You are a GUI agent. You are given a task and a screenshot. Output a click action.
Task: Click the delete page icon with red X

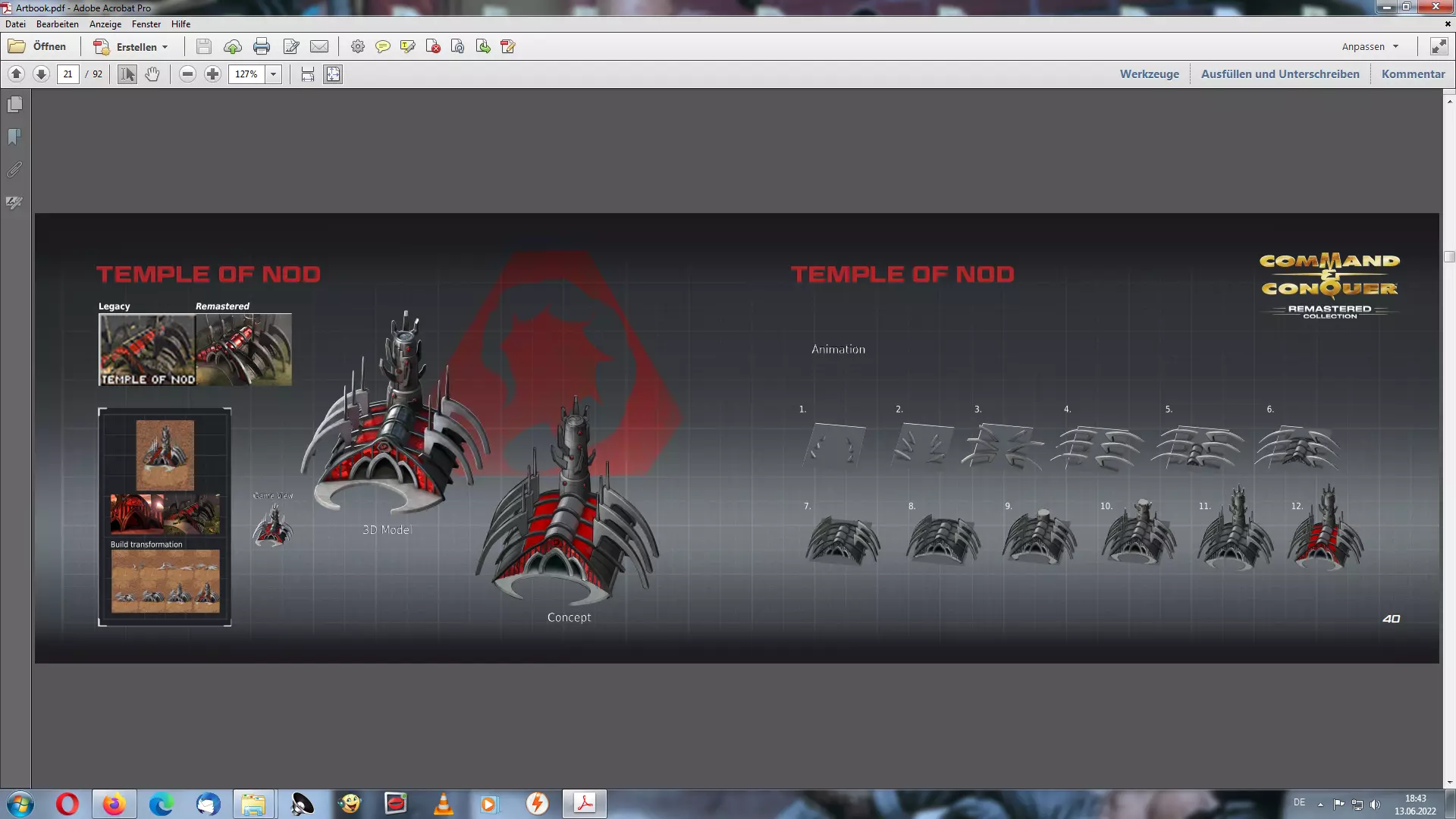point(433,47)
